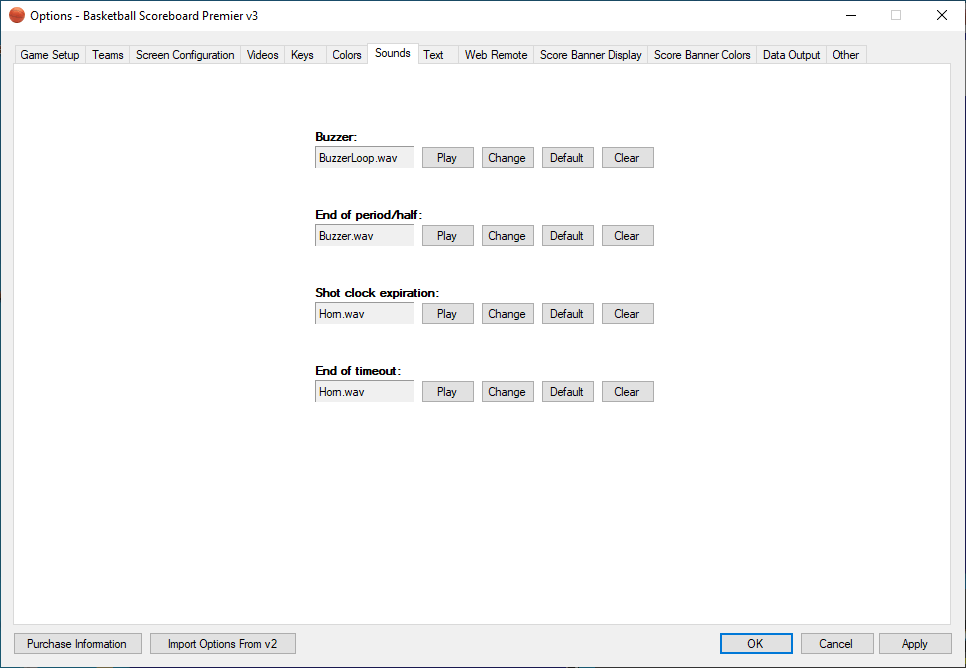Restore Default for End of timeout sound
The width and height of the screenshot is (966, 668).
(567, 392)
